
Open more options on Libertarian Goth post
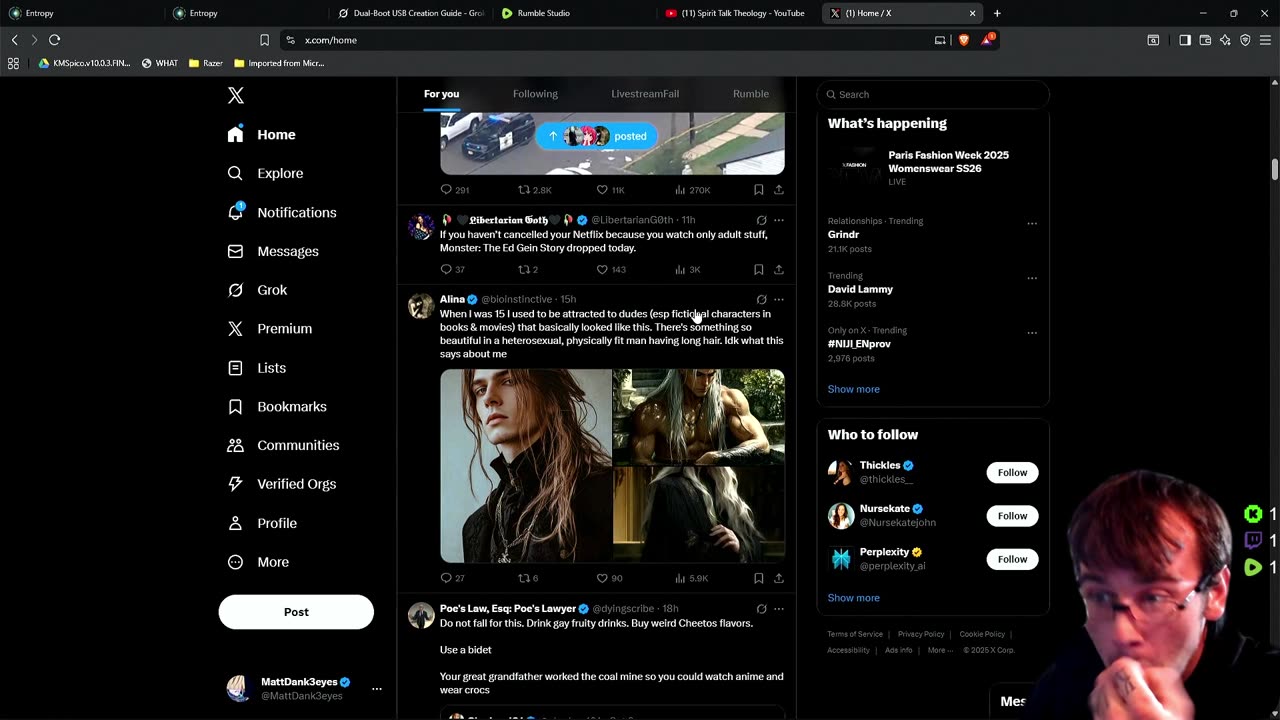[x=779, y=220]
